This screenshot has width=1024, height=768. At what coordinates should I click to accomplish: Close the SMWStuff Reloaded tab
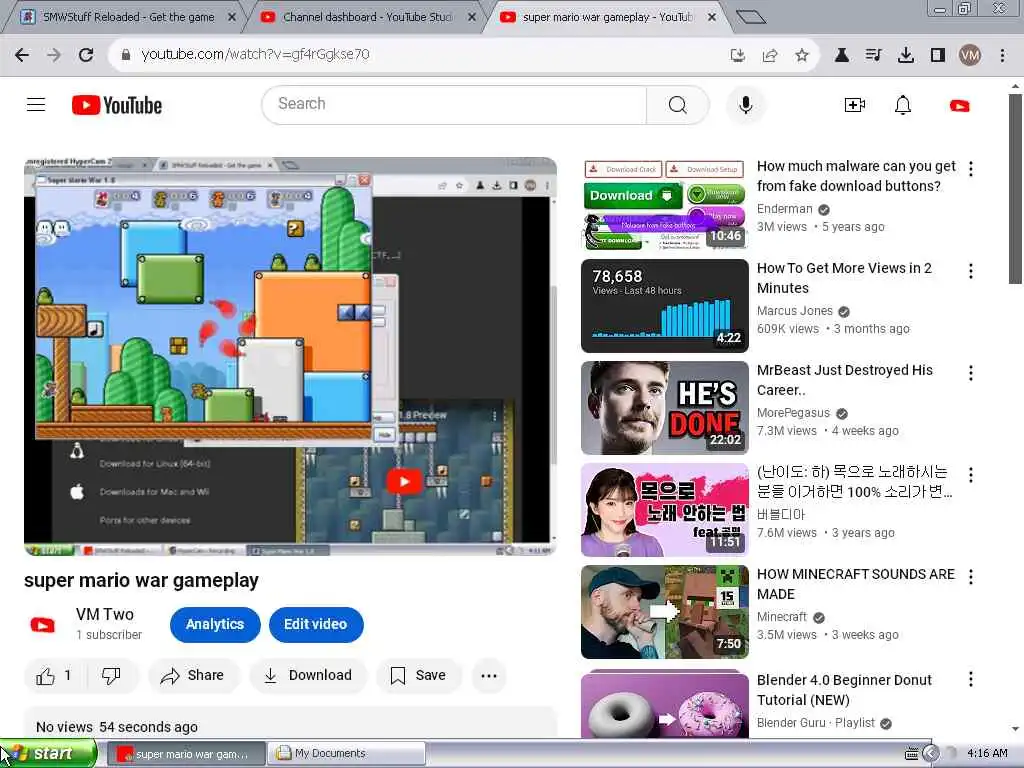(x=231, y=18)
